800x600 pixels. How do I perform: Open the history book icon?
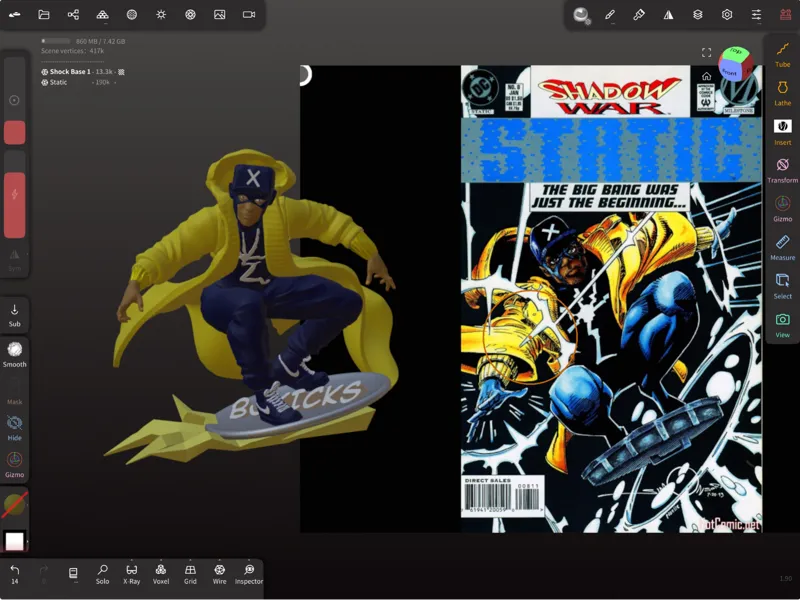pos(73,574)
